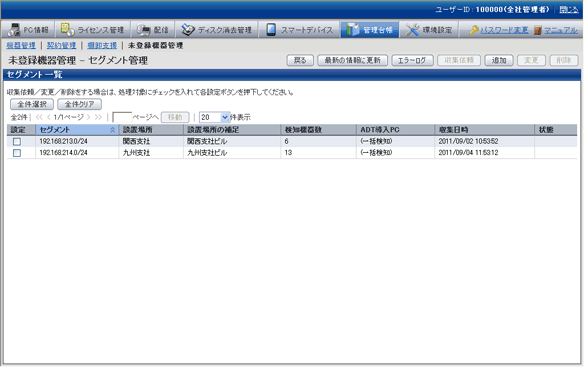Click the ライセンス管理 license icon
The height and width of the screenshot is (367, 584).
click(x=67, y=29)
